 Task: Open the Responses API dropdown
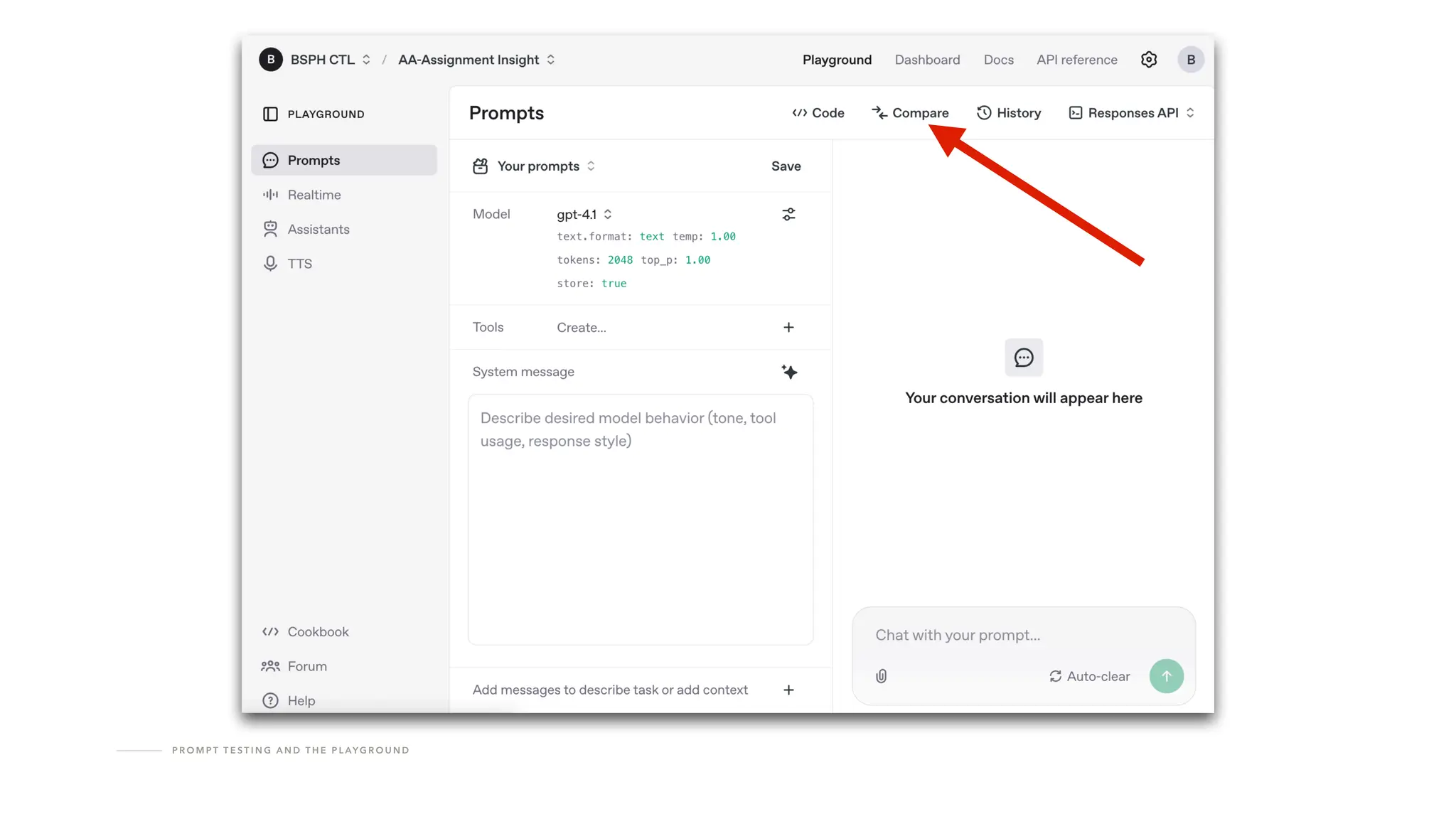[1132, 113]
